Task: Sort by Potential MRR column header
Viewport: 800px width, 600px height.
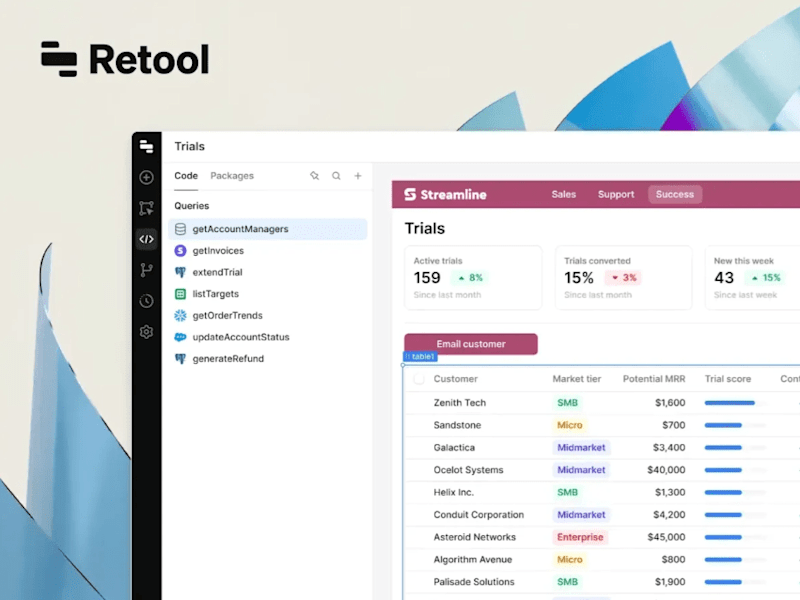Action: [654, 379]
